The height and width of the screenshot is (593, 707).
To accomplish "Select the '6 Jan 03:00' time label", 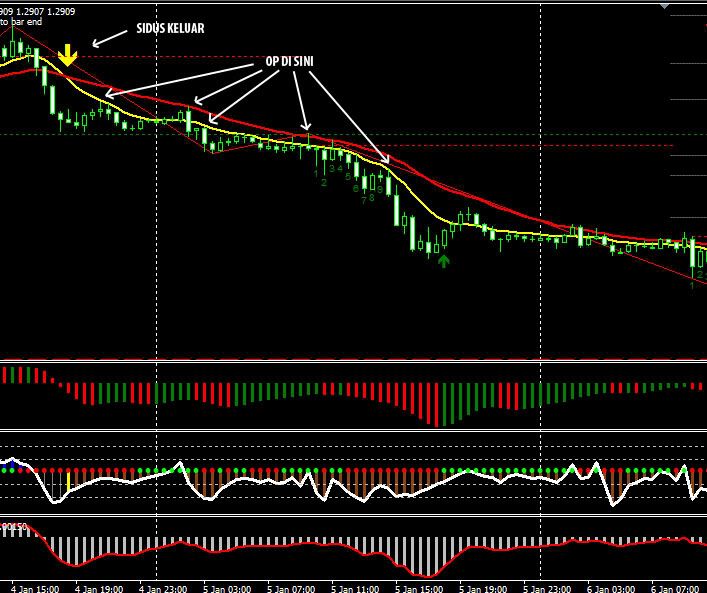I will coord(611,588).
